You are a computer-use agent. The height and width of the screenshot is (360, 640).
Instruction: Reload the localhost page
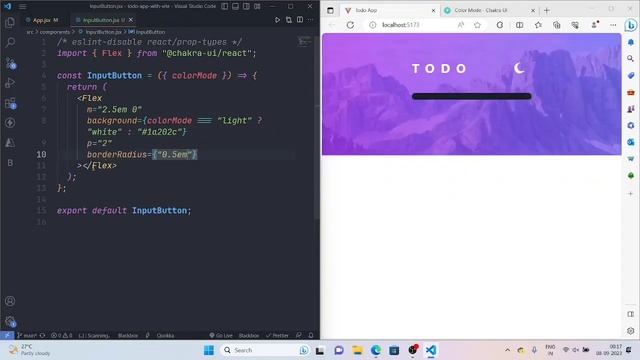tap(350, 25)
